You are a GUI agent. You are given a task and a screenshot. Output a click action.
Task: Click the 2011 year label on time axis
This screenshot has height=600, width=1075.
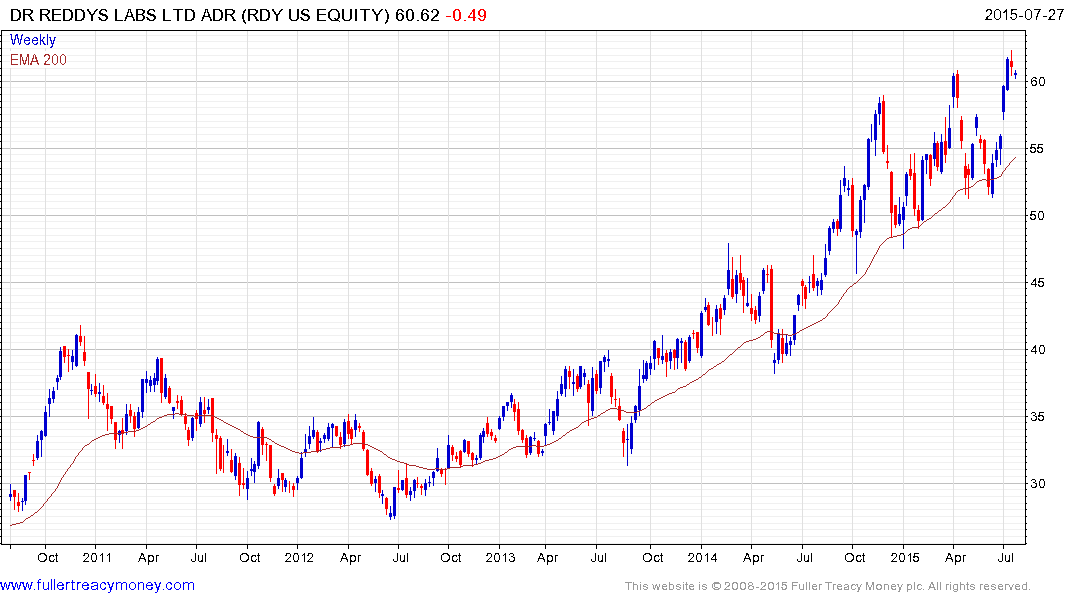pos(97,557)
